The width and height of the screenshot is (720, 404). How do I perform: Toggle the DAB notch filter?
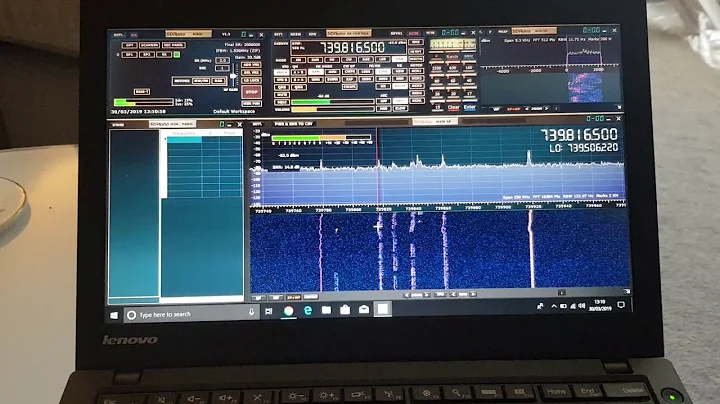tap(218, 81)
